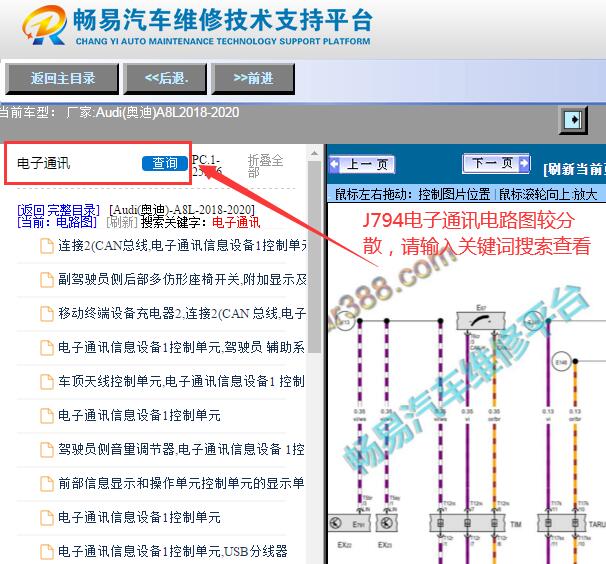Click the EX22 component symbol in diagram
Screen dimensions: 606x564
349,523
